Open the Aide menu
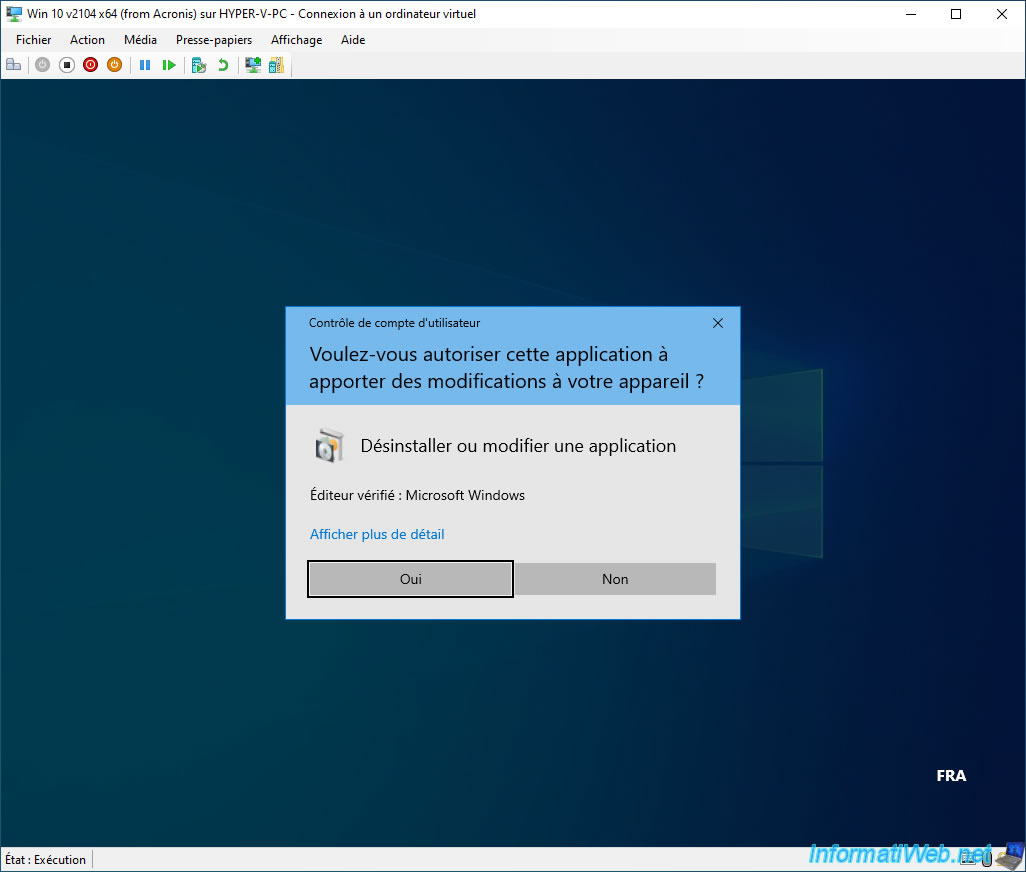Screen dimensions: 1026x872 [353, 40]
